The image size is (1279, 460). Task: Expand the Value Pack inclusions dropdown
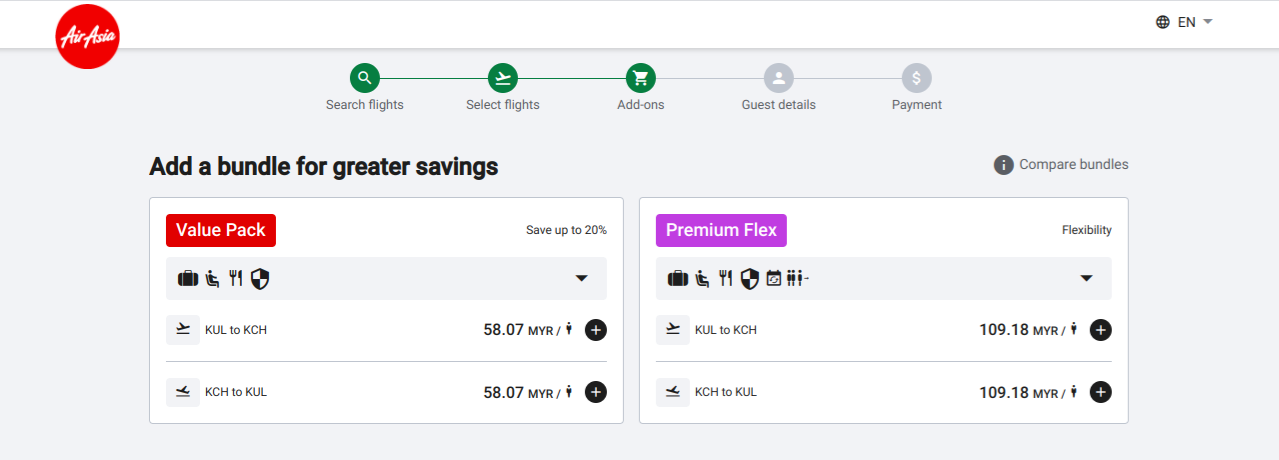coord(581,279)
